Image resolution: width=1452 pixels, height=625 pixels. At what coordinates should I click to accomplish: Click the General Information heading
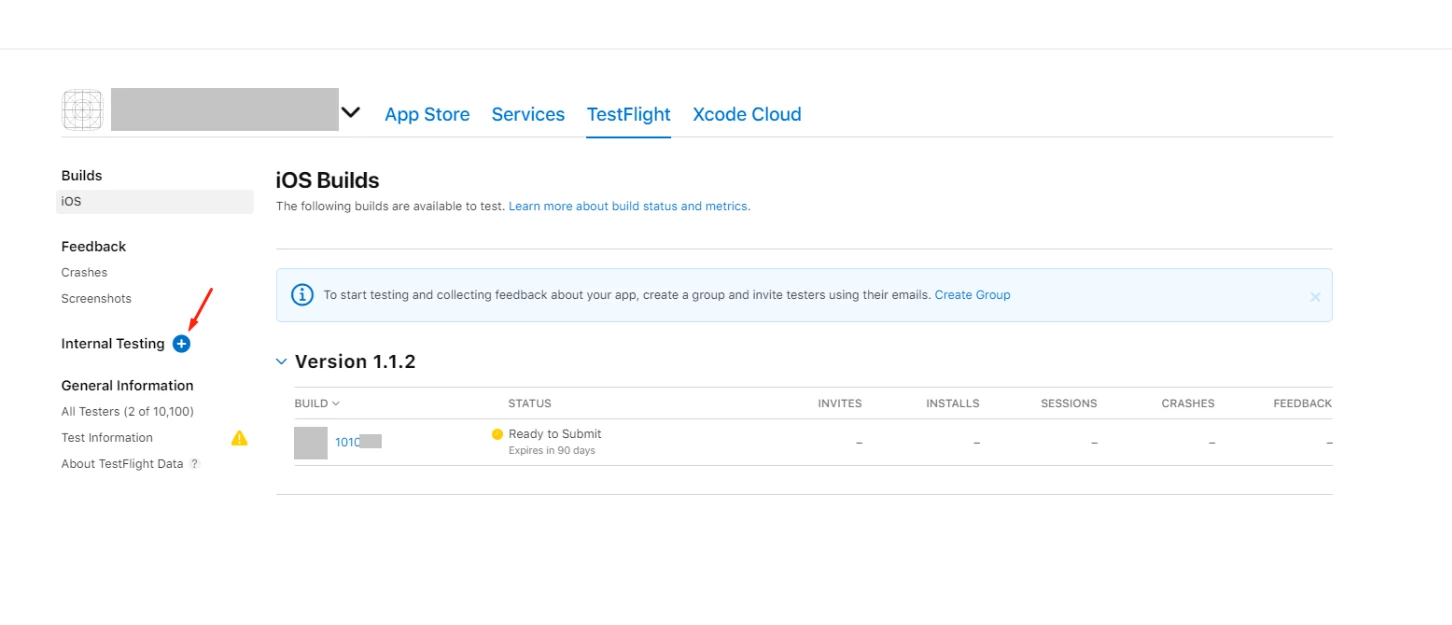127,385
